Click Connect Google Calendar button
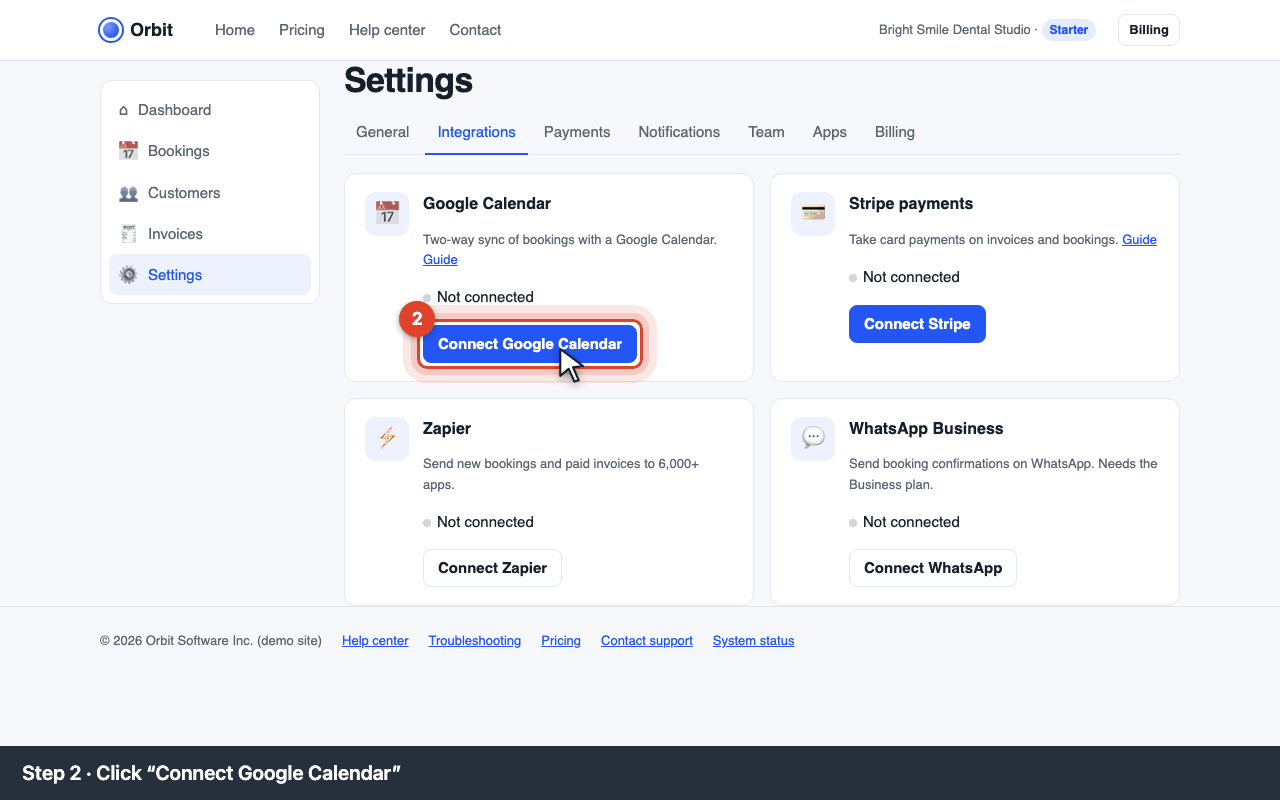Screen dimensions: 1280x800 pos(530,344)
